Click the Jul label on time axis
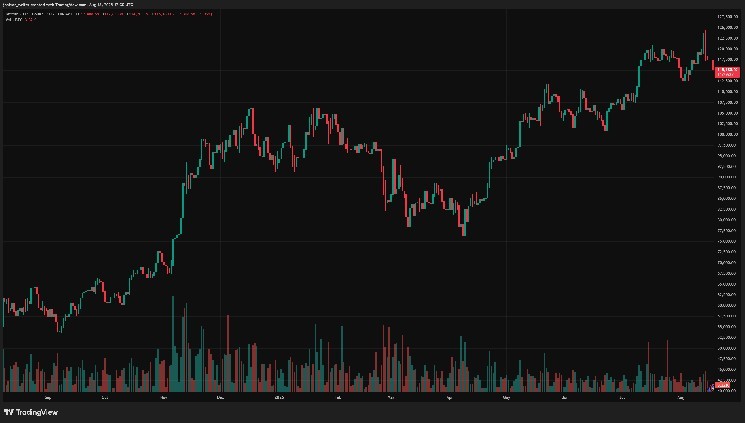Image resolution: width=745 pixels, height=423 pixels. 622,397
